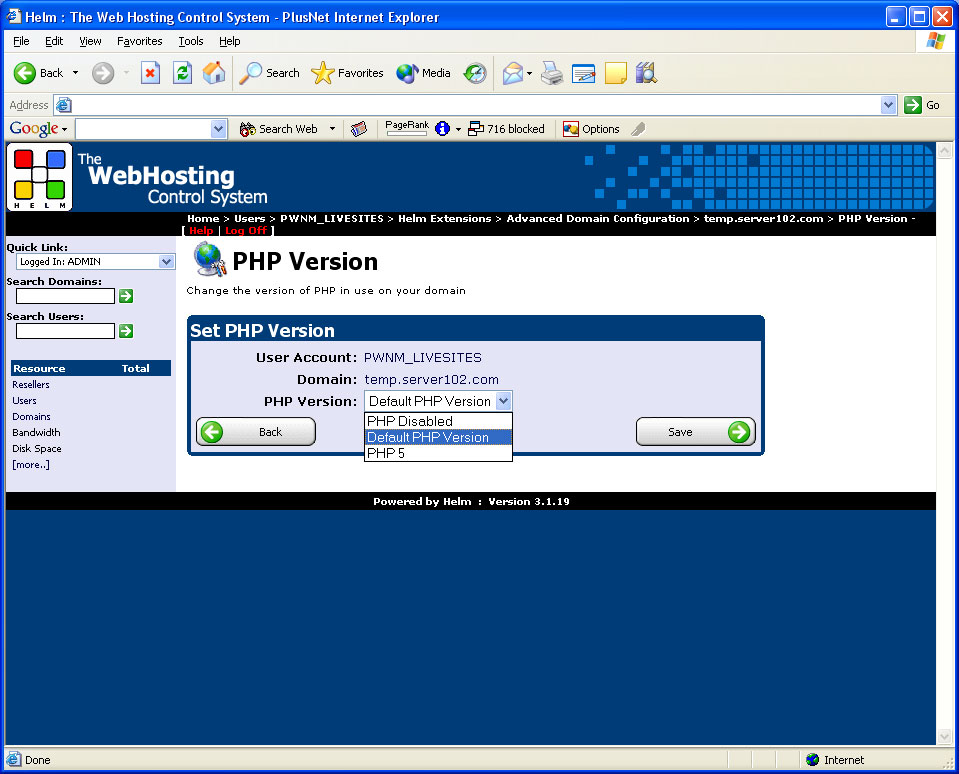Viewport: 959px width, 774px height.
Task: Select PHP Disabled option
Action: click(x=438, y=421)
